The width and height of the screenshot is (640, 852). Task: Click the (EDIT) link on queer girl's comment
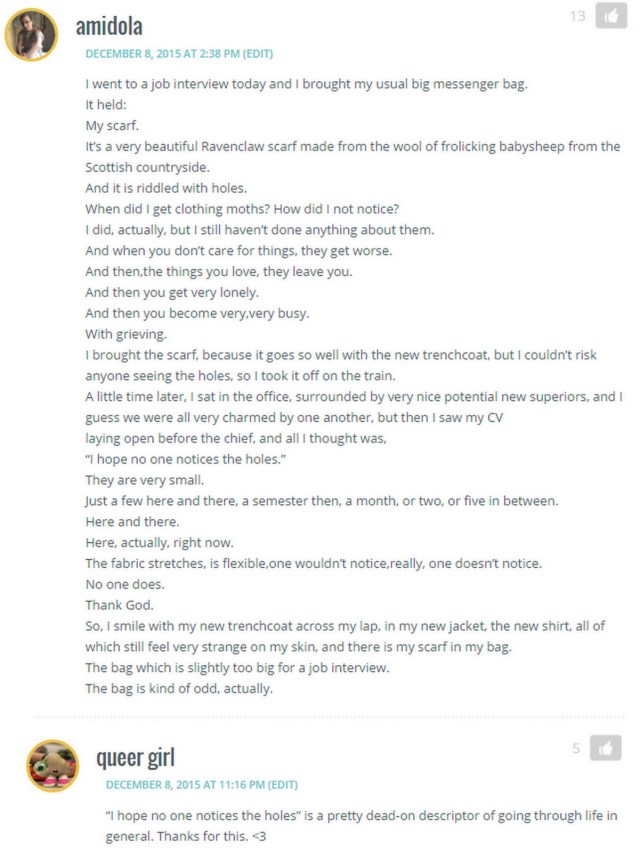(x=283, y=785)
